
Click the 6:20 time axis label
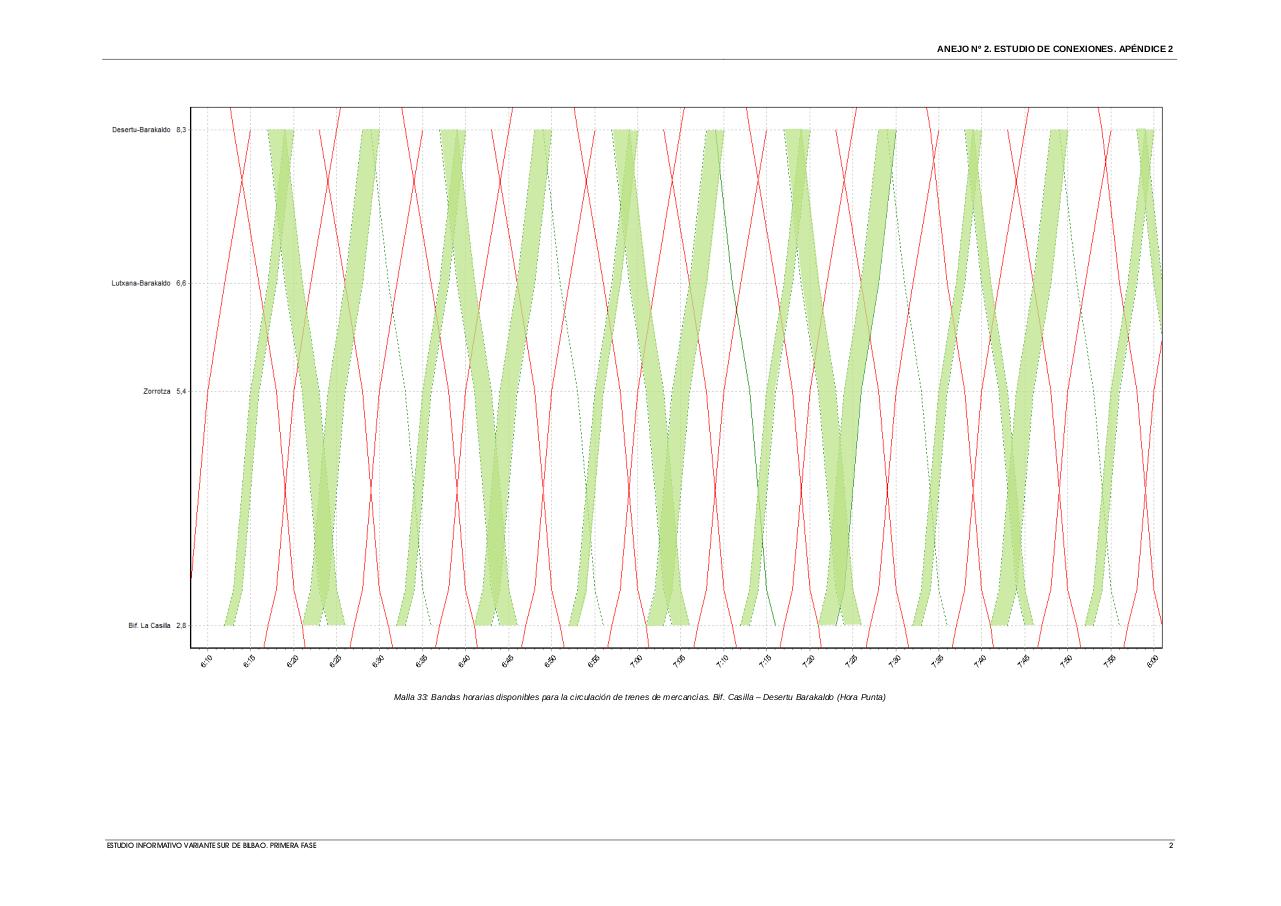tap(292, 661)
